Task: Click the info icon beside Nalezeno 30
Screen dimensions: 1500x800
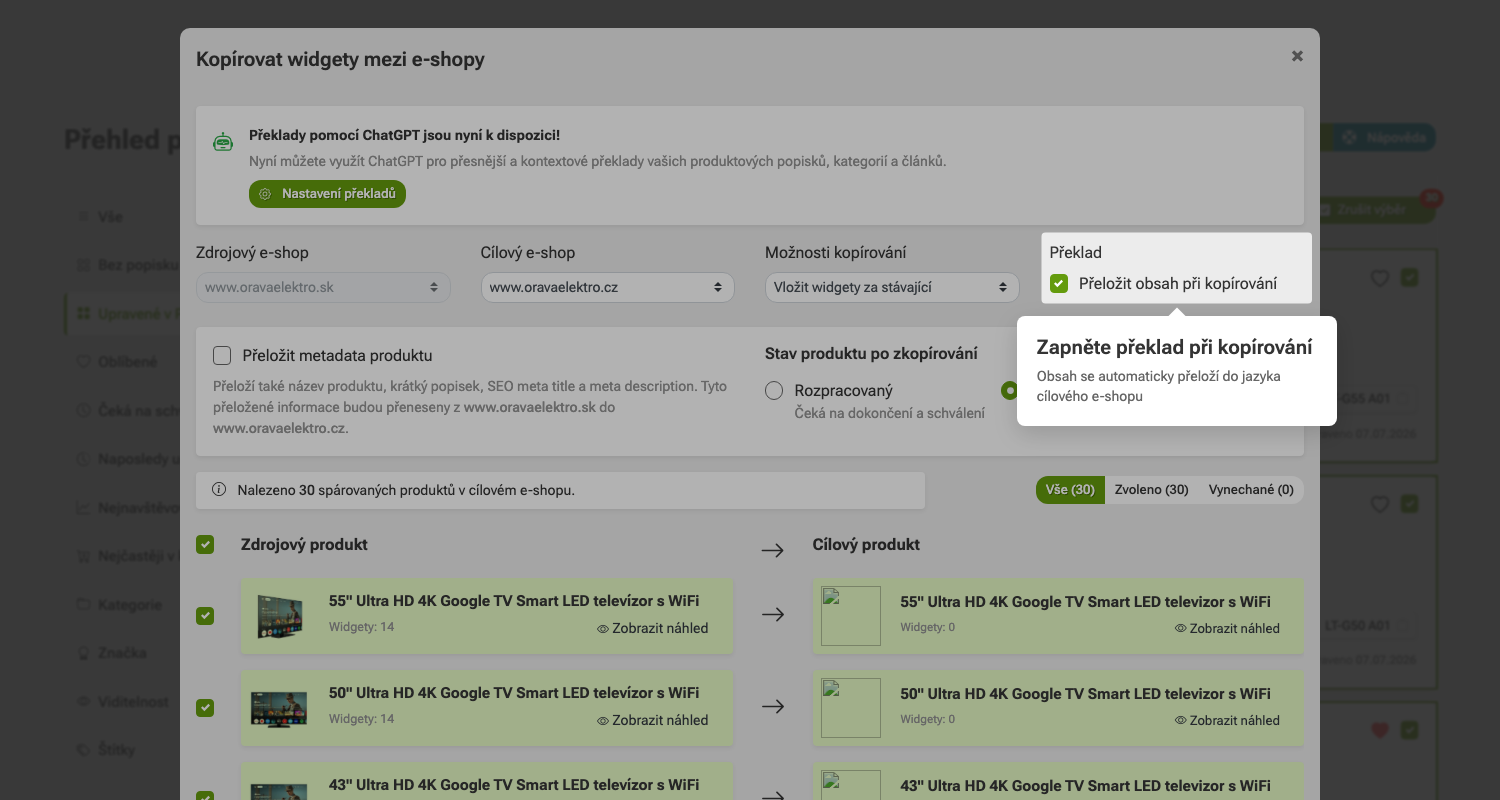Action: (x=219, y=490)
